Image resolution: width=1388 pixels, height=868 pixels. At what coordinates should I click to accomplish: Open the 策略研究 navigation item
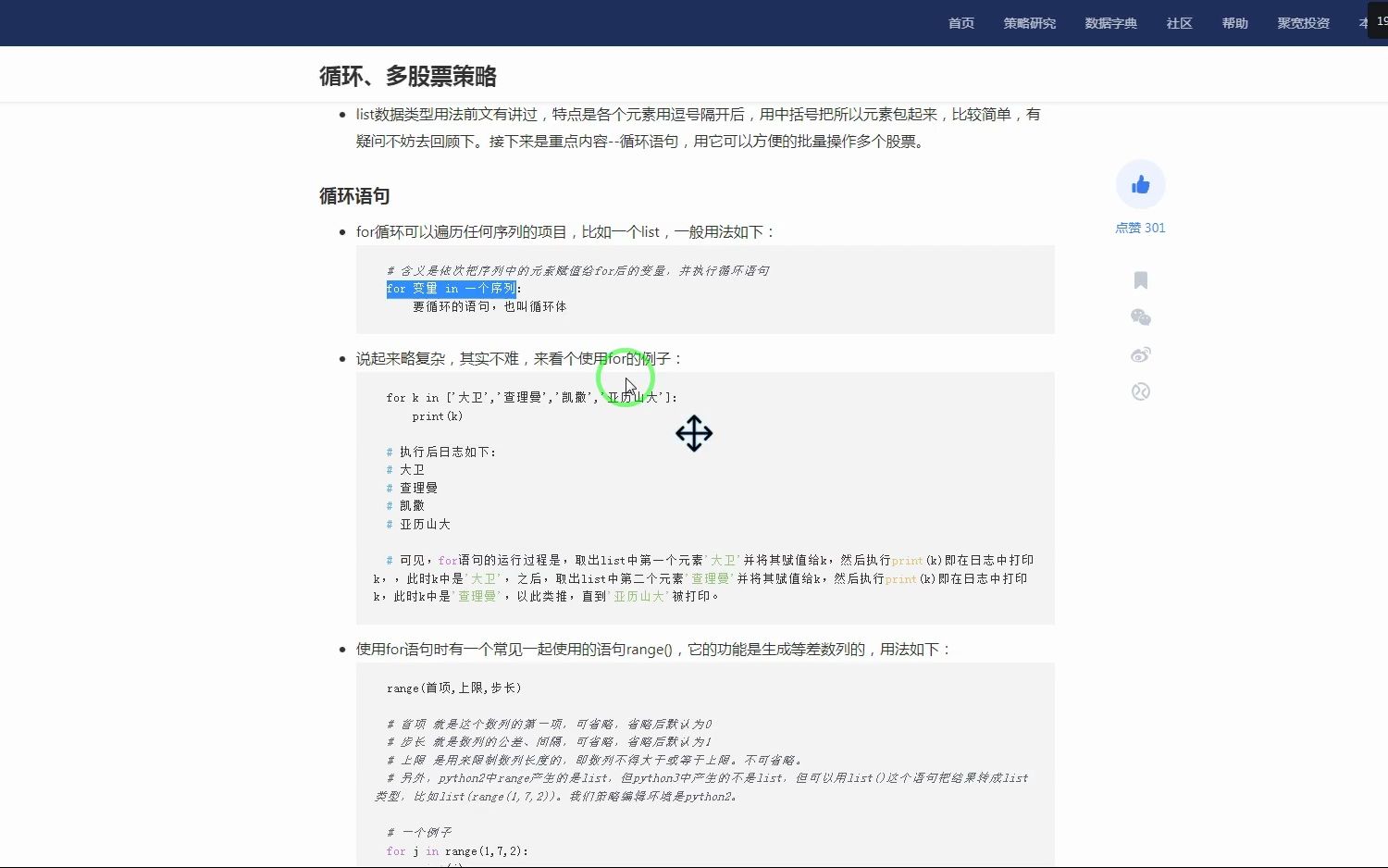(1030, 23)
